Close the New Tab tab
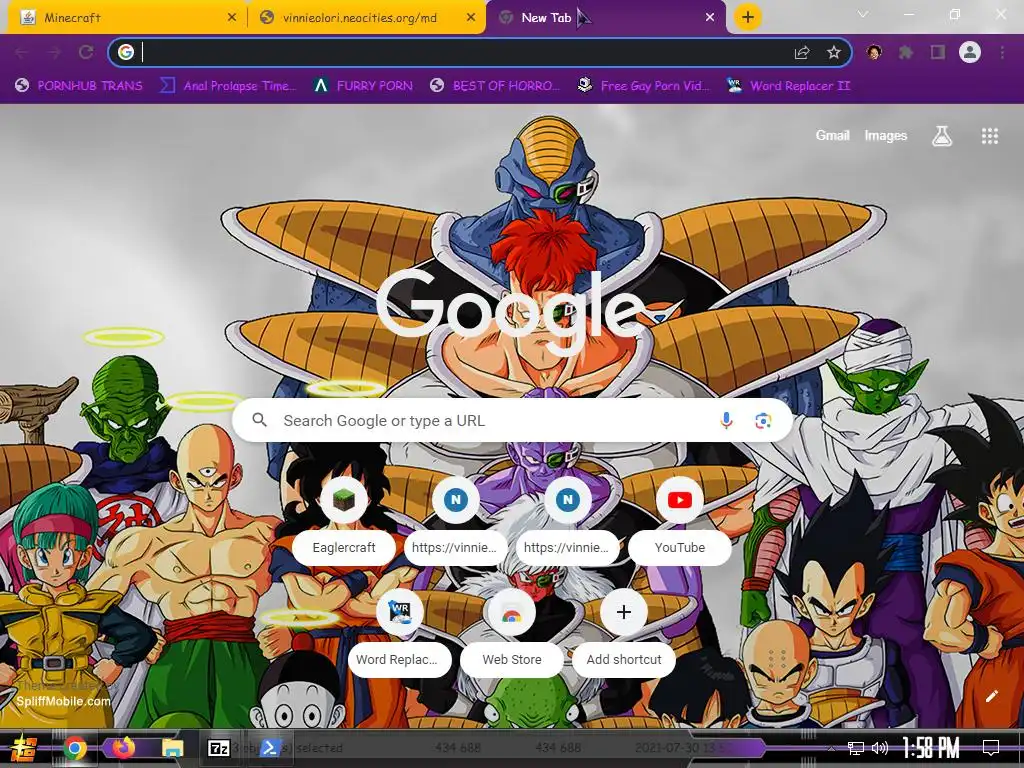Viewport: 1024px width, 768px height. tap(710, 18)
